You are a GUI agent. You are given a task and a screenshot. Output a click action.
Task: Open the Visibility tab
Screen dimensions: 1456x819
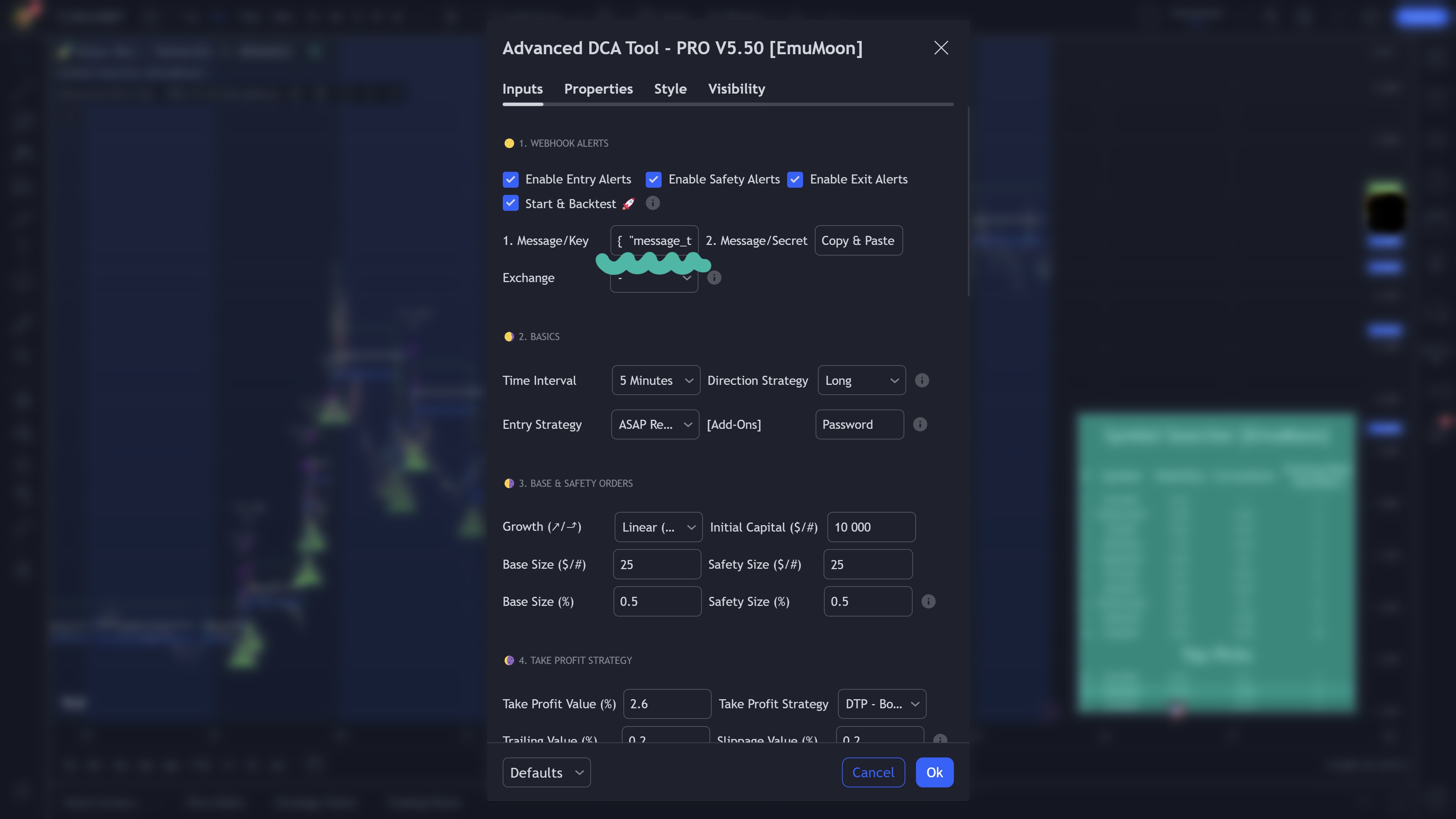[x=736, y=89]
